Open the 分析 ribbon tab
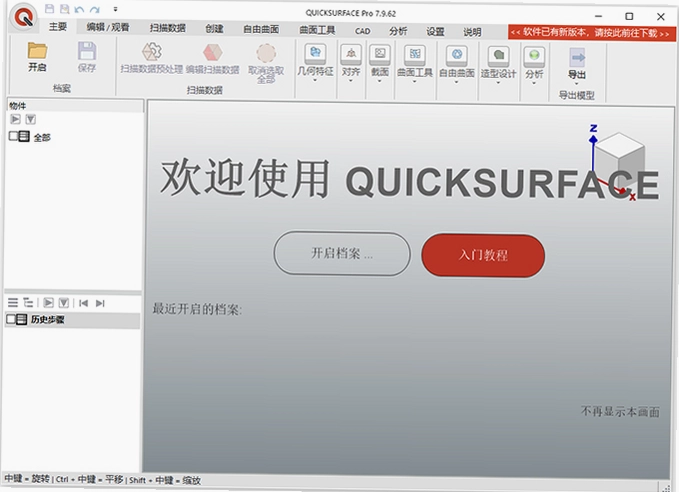Viewport: 679px width, 492px height. click(x=398, y=31)
